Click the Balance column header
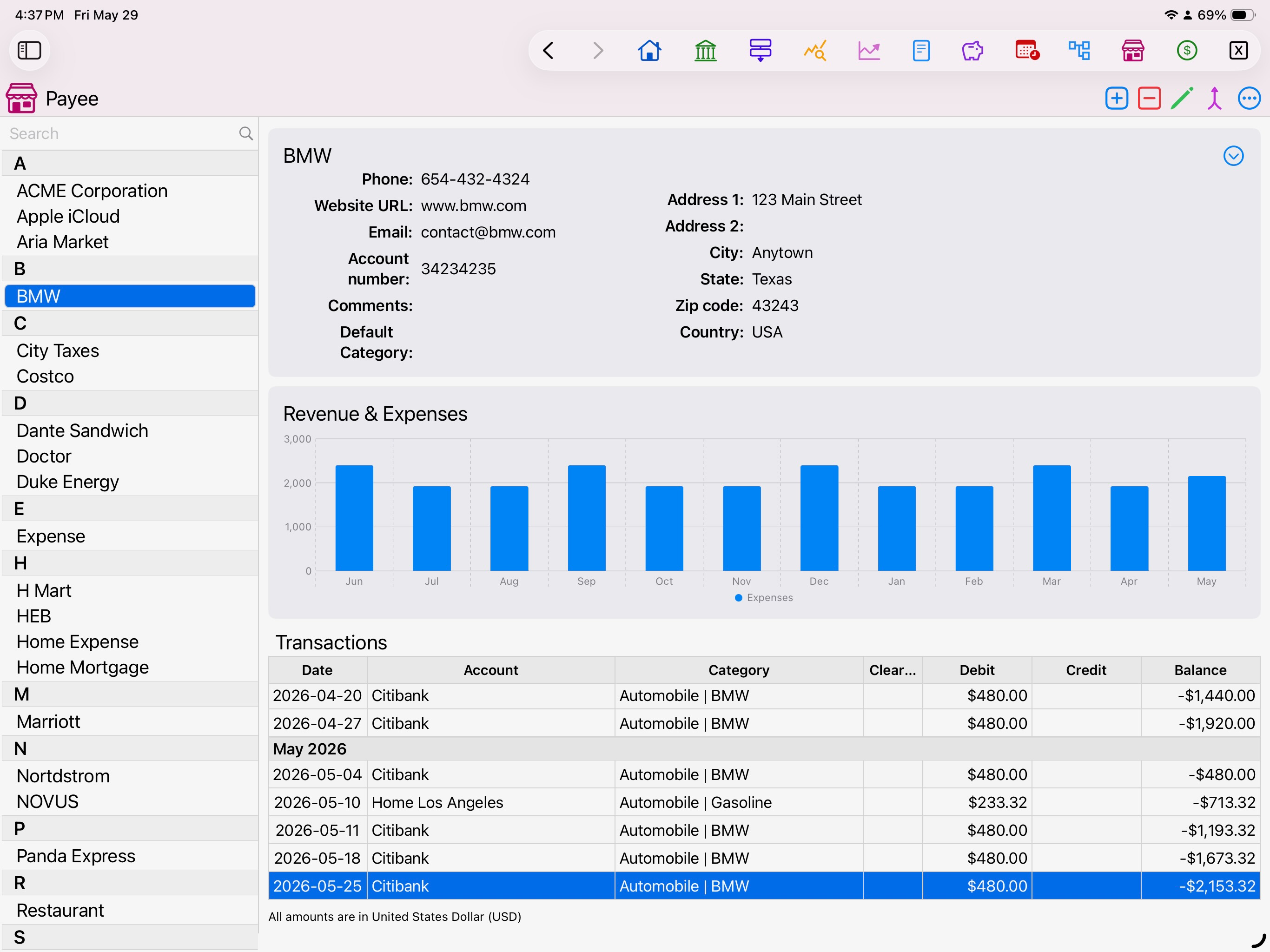The width and height of the screenshot is (1270, 952). 1201,670
